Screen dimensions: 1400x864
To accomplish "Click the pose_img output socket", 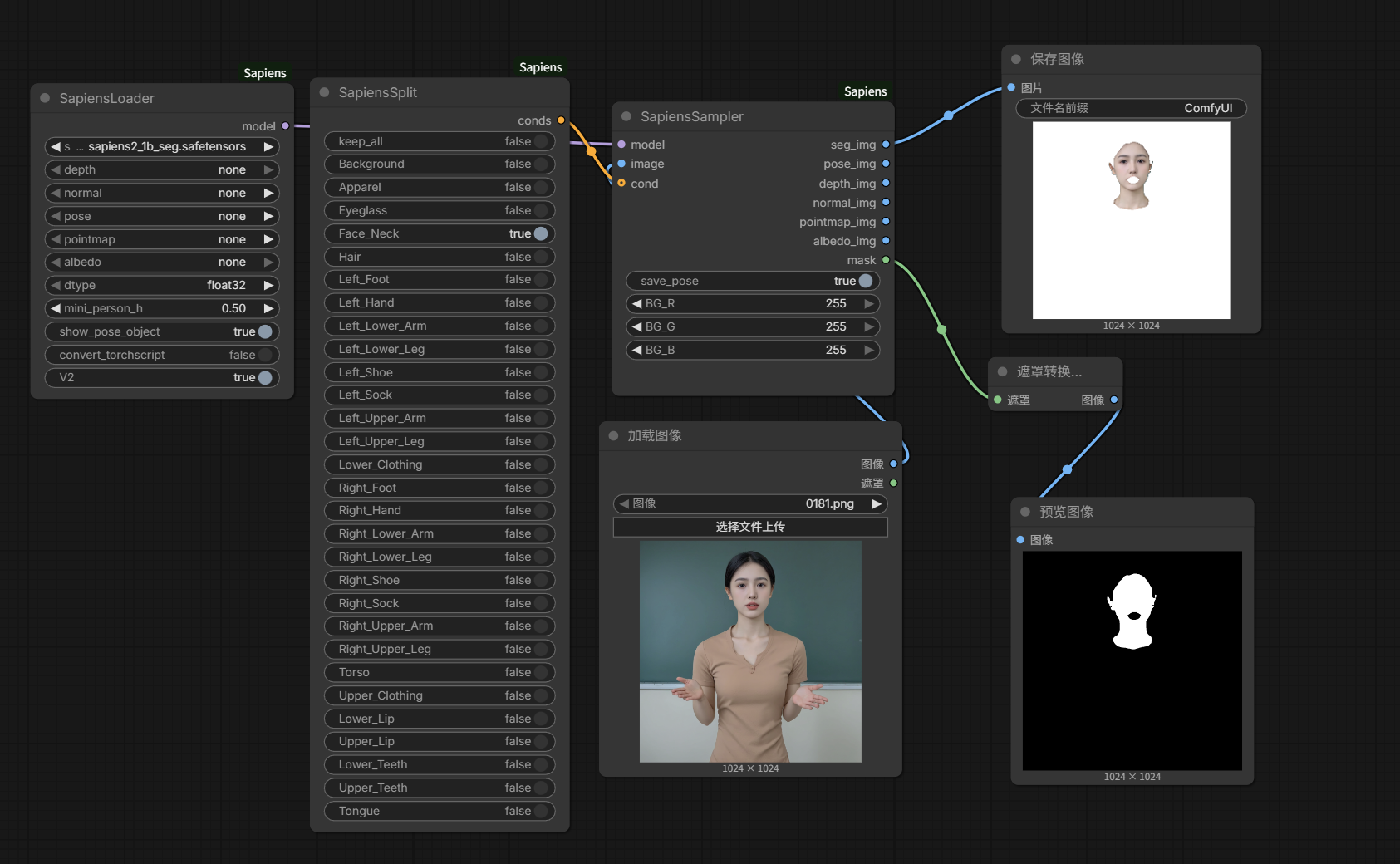I will [x=886, y=164].
